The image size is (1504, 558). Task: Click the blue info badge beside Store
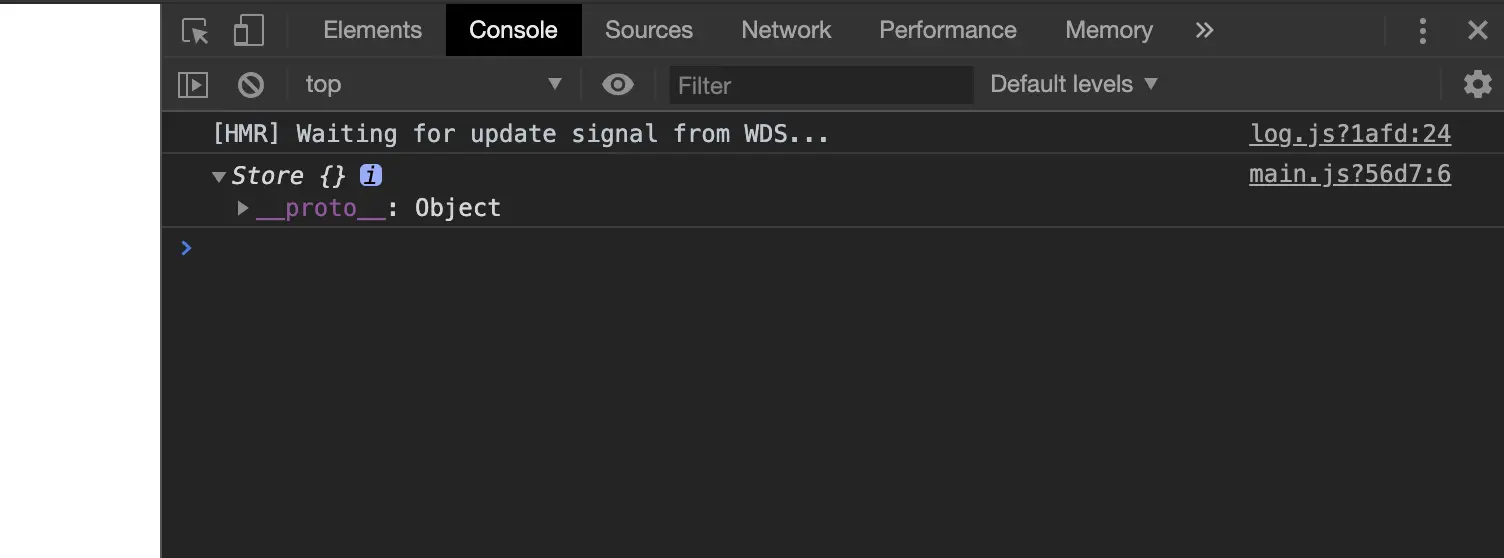click(371, 176)
